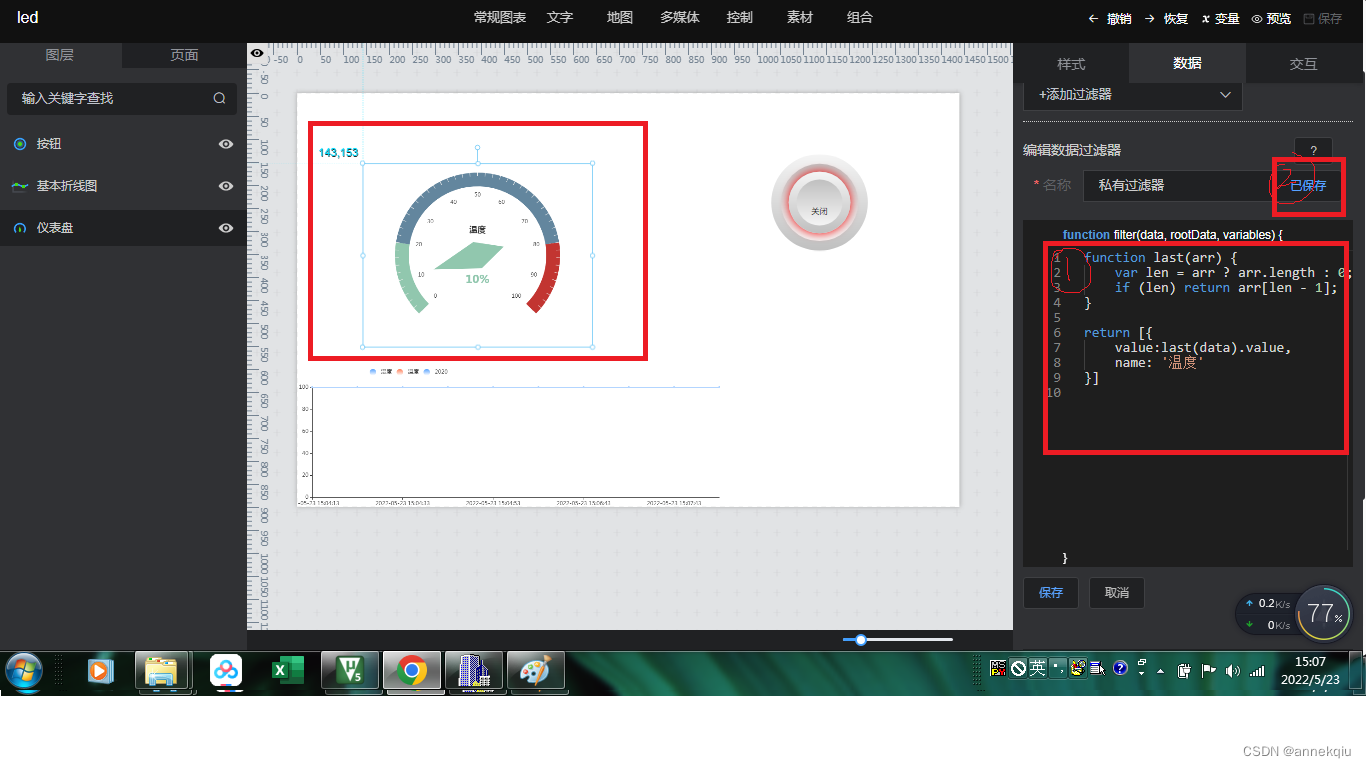The image size is (1366, 768).
Task: Hide the 基本折线图 layer with eye icon
Action: tap(226, 186)
